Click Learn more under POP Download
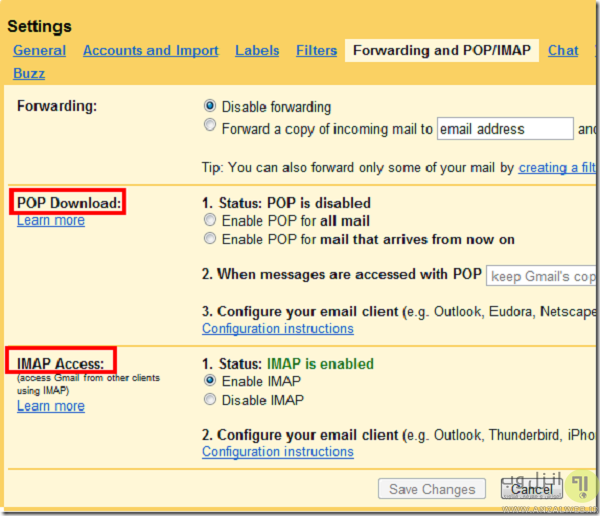 [x=51, y=220]
